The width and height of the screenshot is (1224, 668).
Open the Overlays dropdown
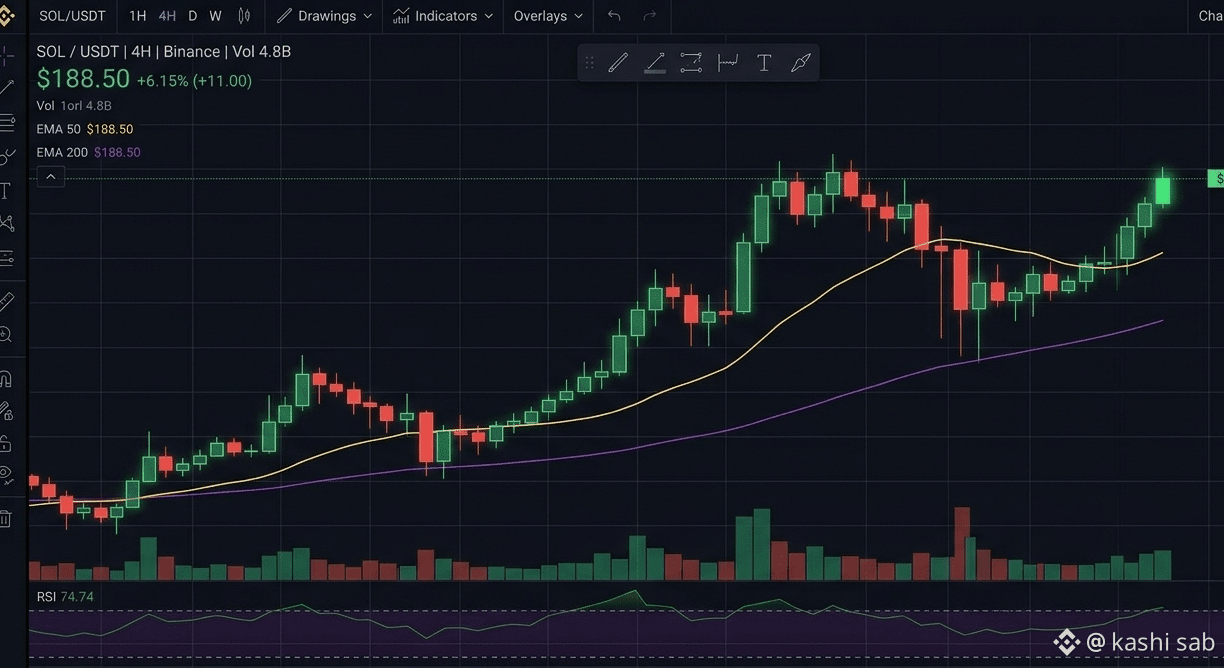pyautogui.click(x=548, y=16)
